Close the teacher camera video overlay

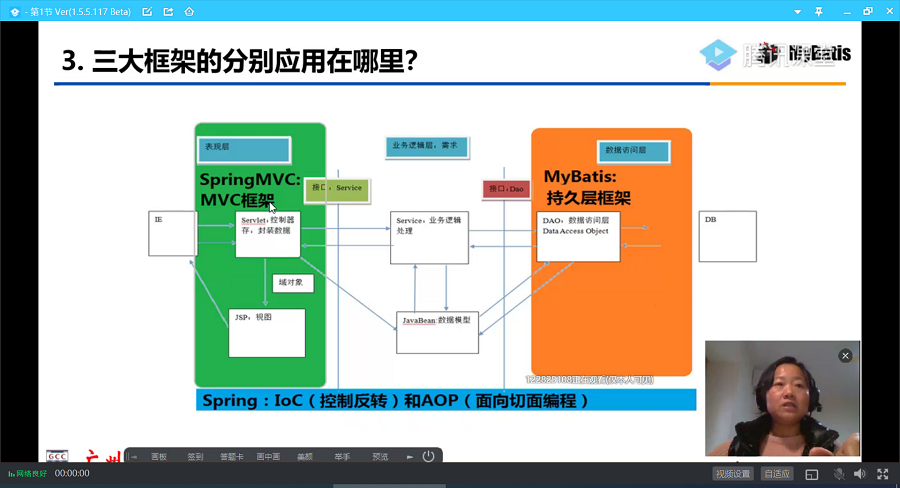[845, 355]
